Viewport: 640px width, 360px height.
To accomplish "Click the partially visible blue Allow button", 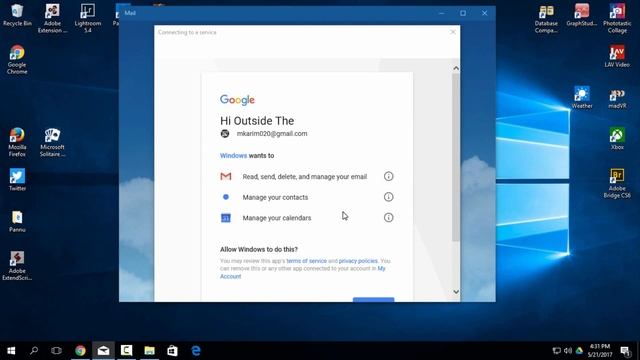I will [x=373, y=300].
